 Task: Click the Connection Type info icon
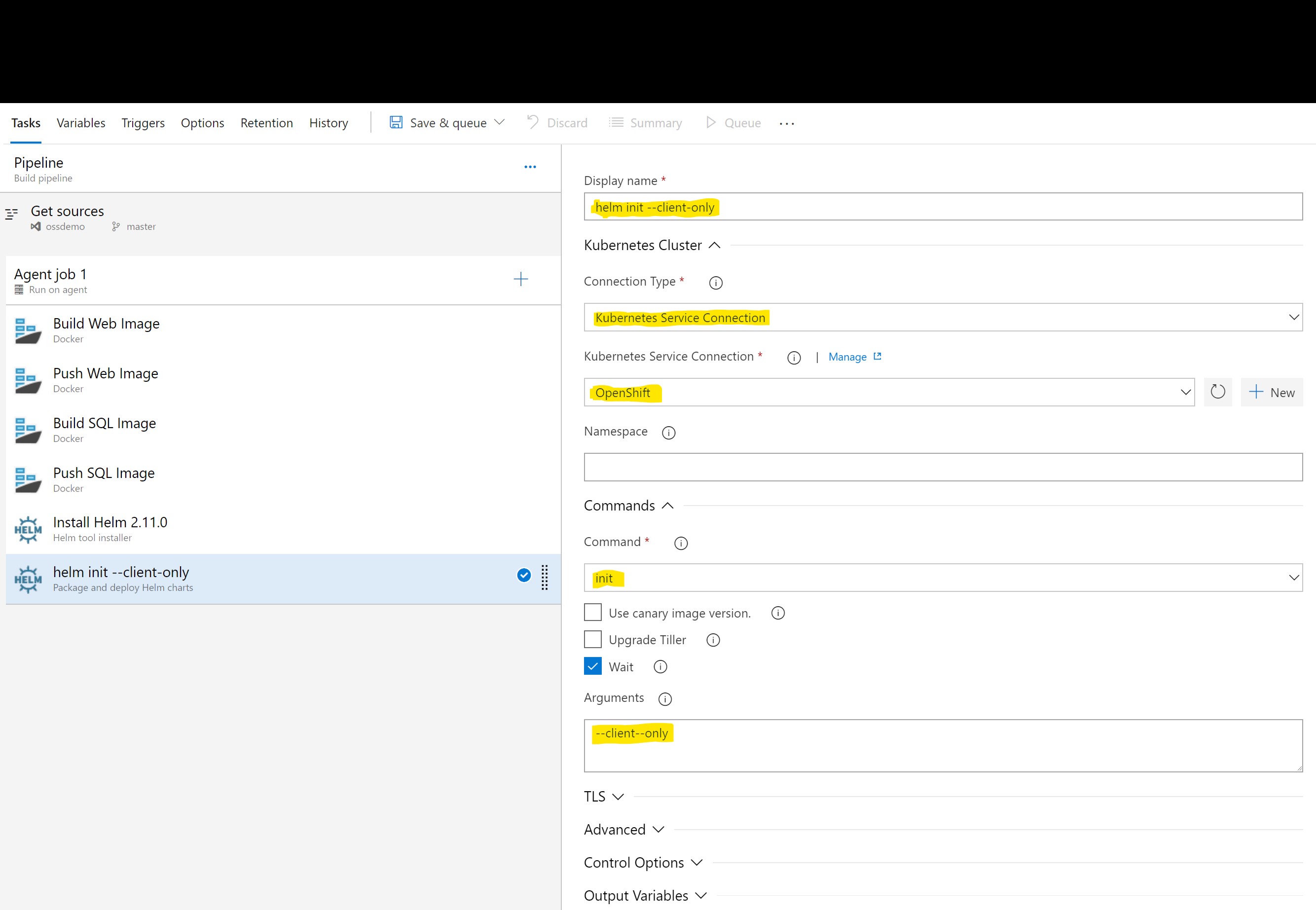(x=715, y=283)
